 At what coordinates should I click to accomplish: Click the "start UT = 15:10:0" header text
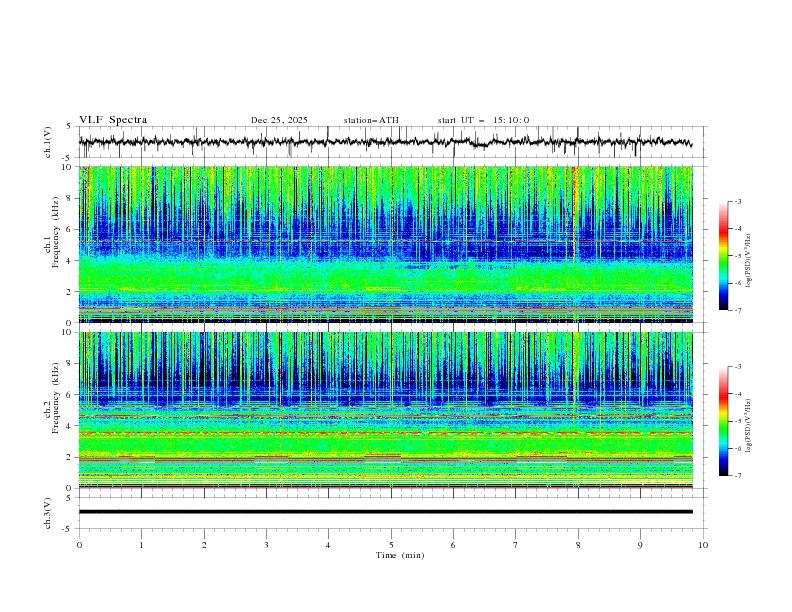483,120
